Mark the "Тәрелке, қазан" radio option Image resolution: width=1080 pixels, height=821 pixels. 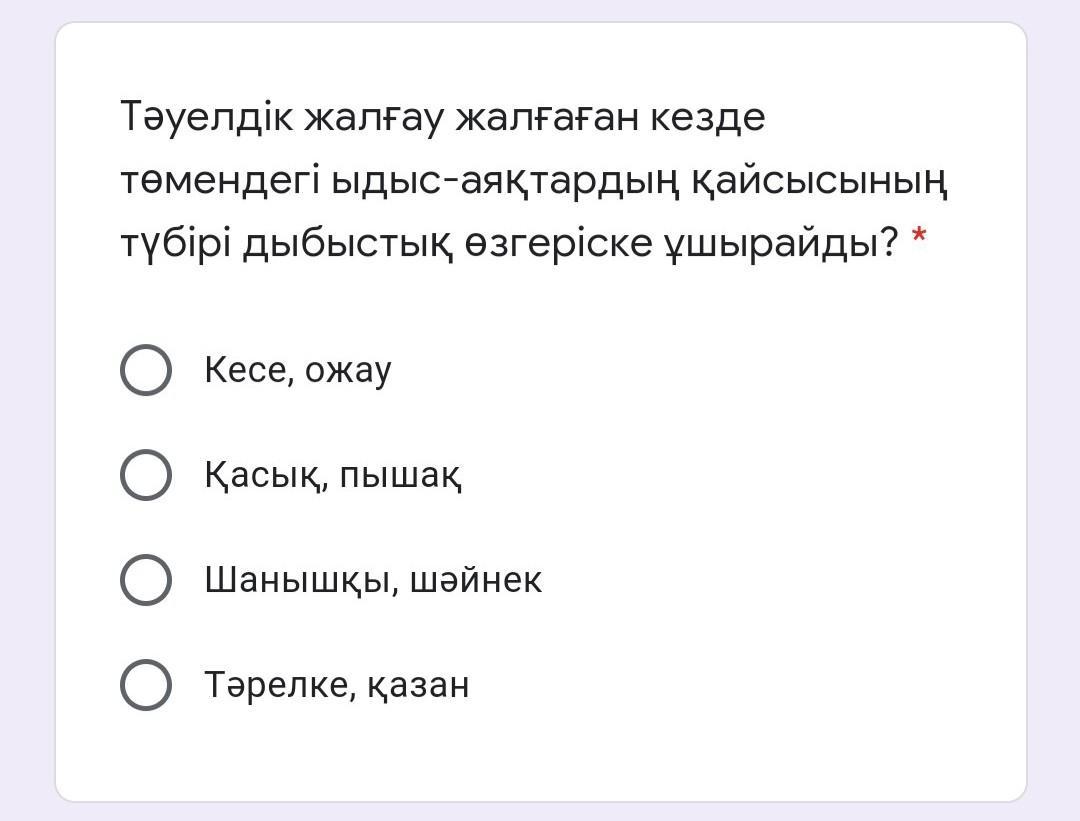145,685
